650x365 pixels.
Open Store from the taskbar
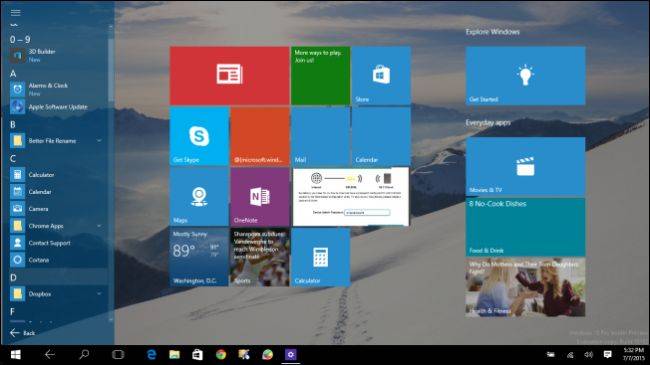198,355
